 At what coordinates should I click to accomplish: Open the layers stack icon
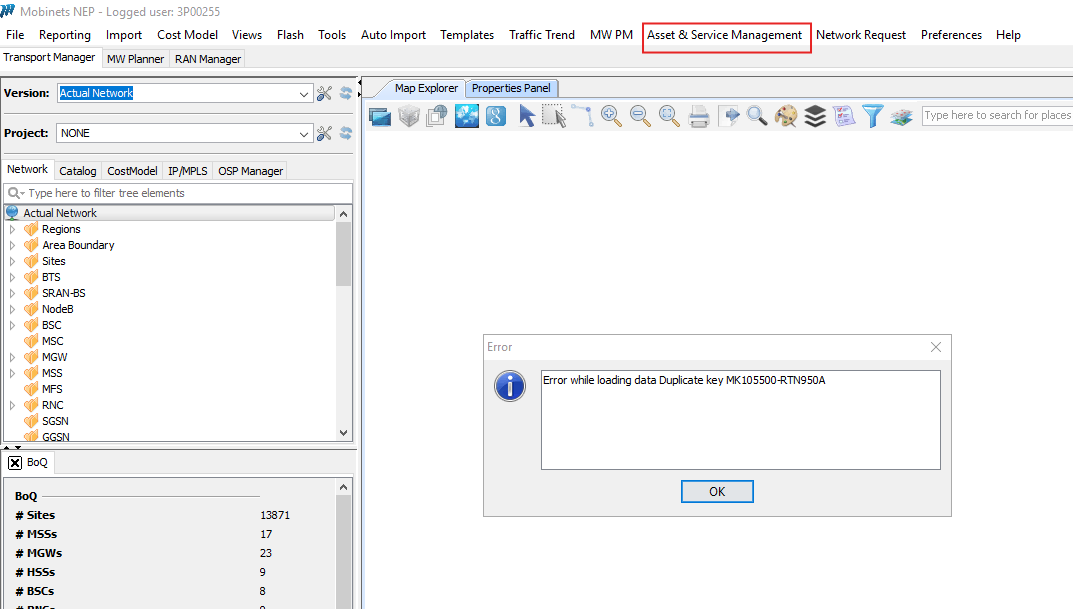pyautogui.click(x=815, y=116)
